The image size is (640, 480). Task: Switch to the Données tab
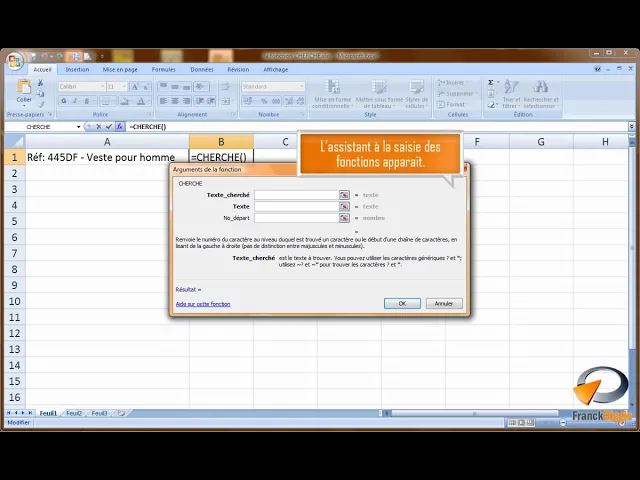pos(202,70)
